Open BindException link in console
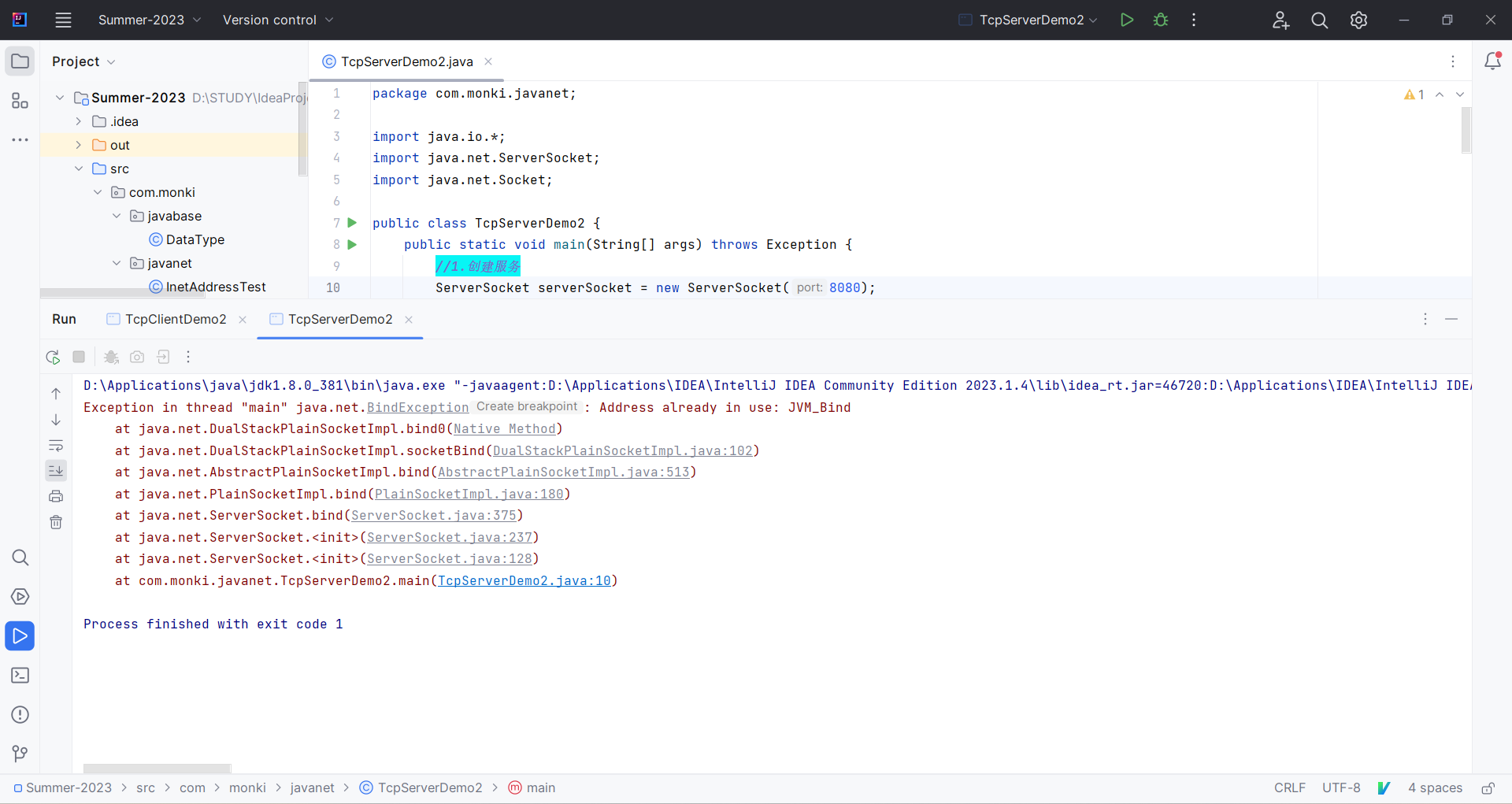1512x804 pixels. pos(418,407)
